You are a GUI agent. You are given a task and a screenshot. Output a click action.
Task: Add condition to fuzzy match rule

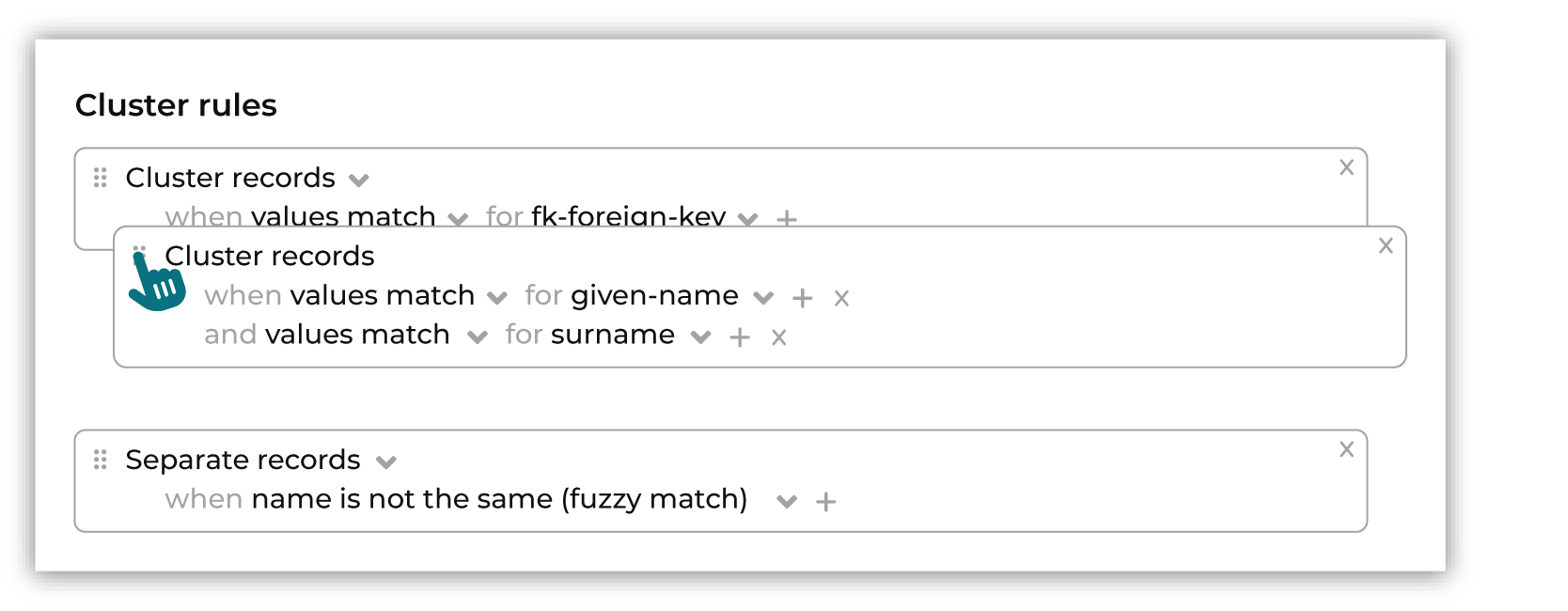pyautogui.click(x=825, y=502)
